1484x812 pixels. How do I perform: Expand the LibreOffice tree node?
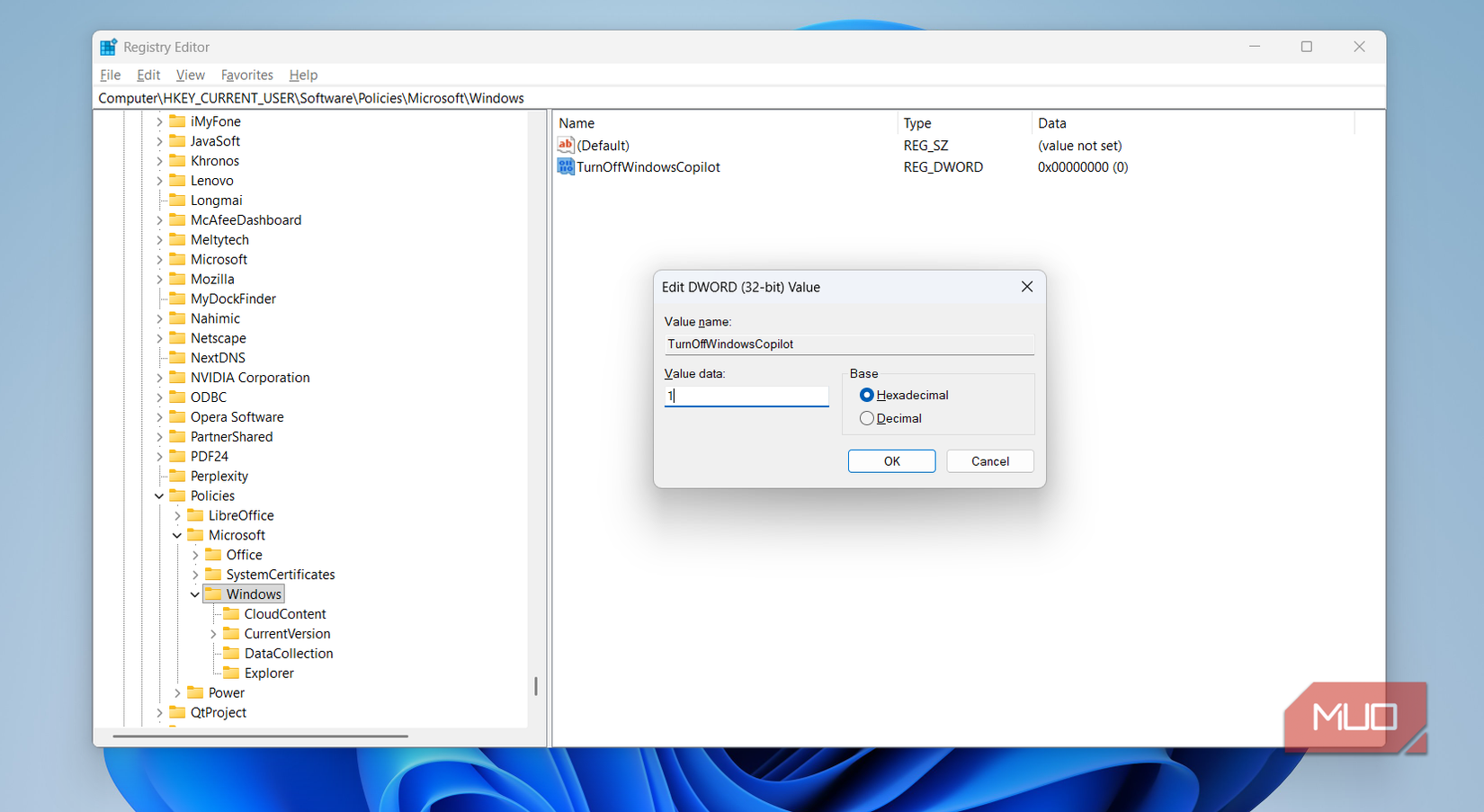(x=177, y=516)
